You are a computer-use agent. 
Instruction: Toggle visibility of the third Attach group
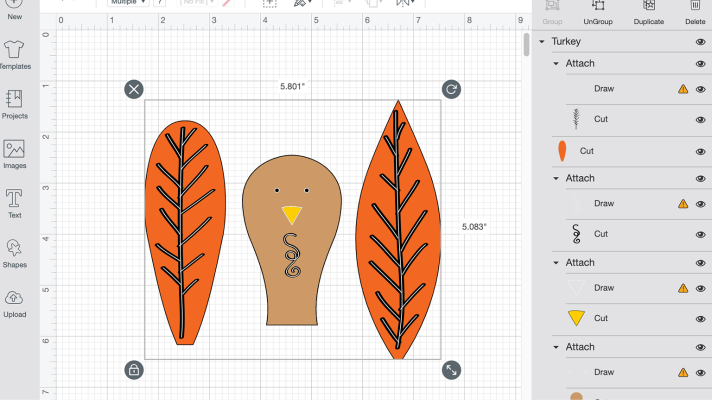coord(700,263)
